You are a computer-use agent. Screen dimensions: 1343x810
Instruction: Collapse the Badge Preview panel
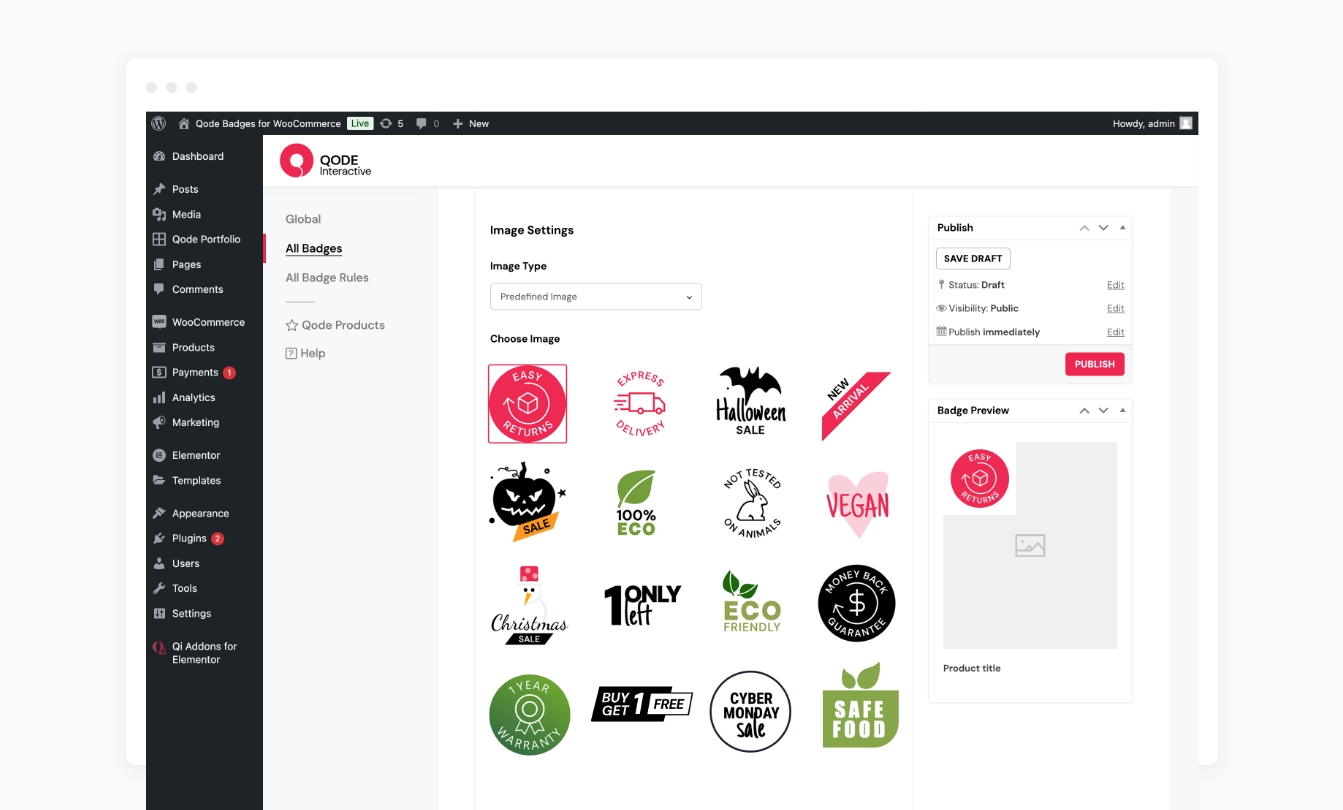1122,410
